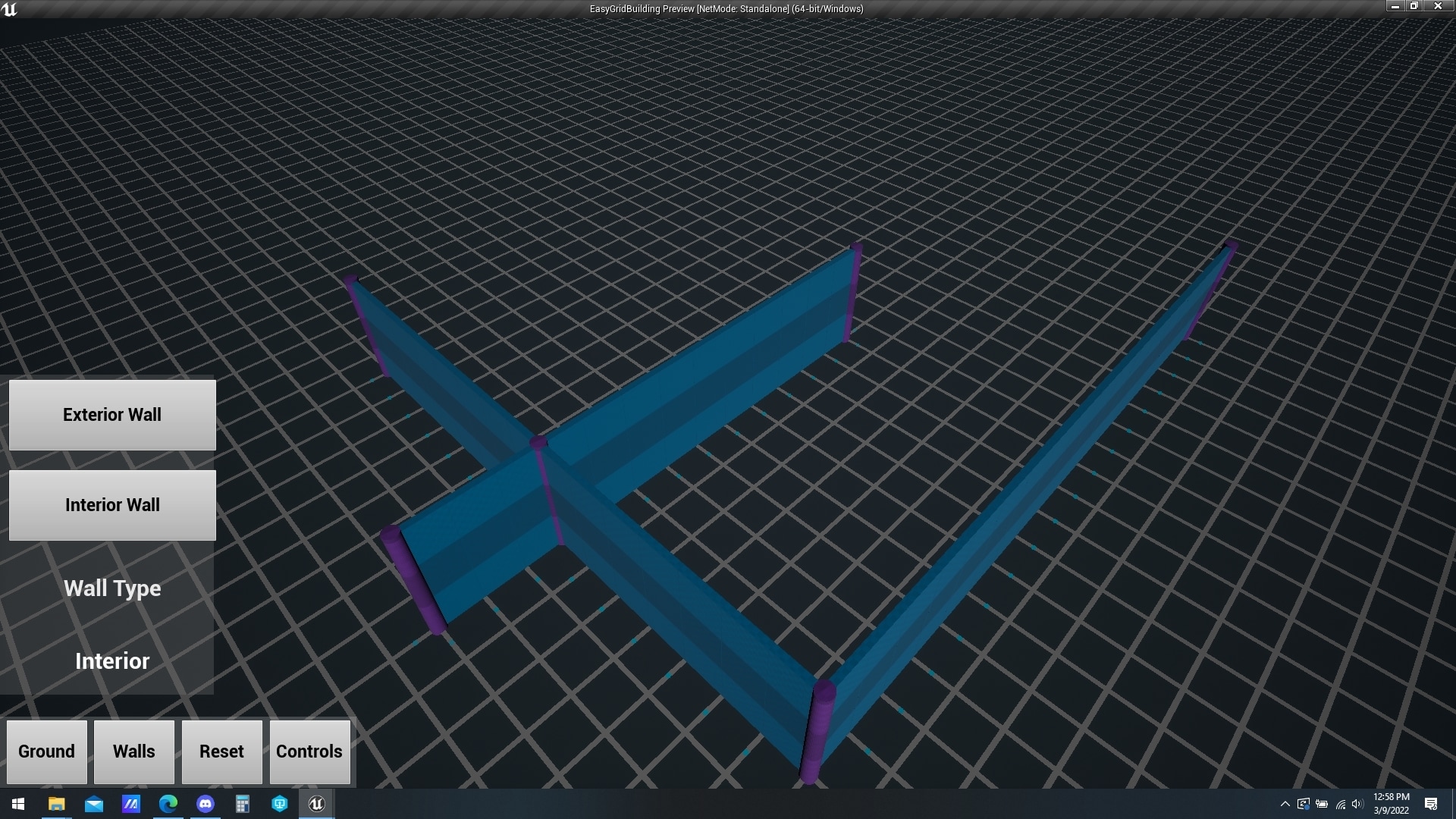Viewport: 1456px width, 819px height.
Task: Open the Mail app from the taskbar
Action: (93, 803)
